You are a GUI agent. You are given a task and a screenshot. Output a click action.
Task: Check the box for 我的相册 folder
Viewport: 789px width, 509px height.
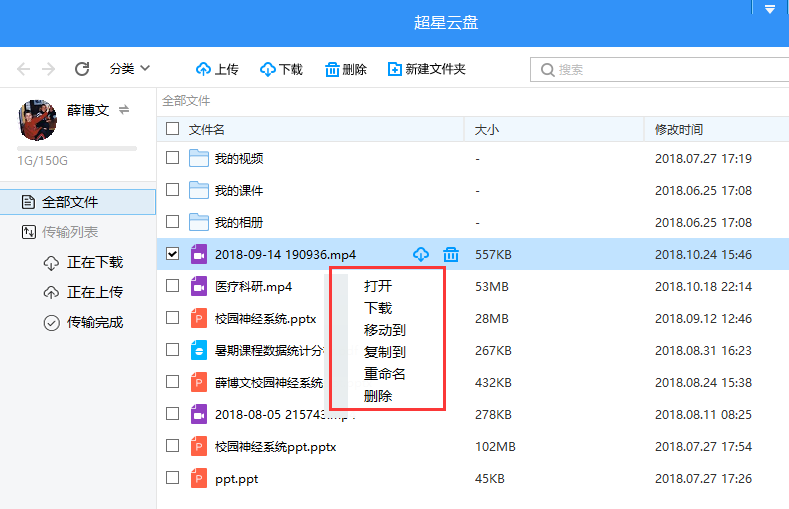(x=173, y=222)
